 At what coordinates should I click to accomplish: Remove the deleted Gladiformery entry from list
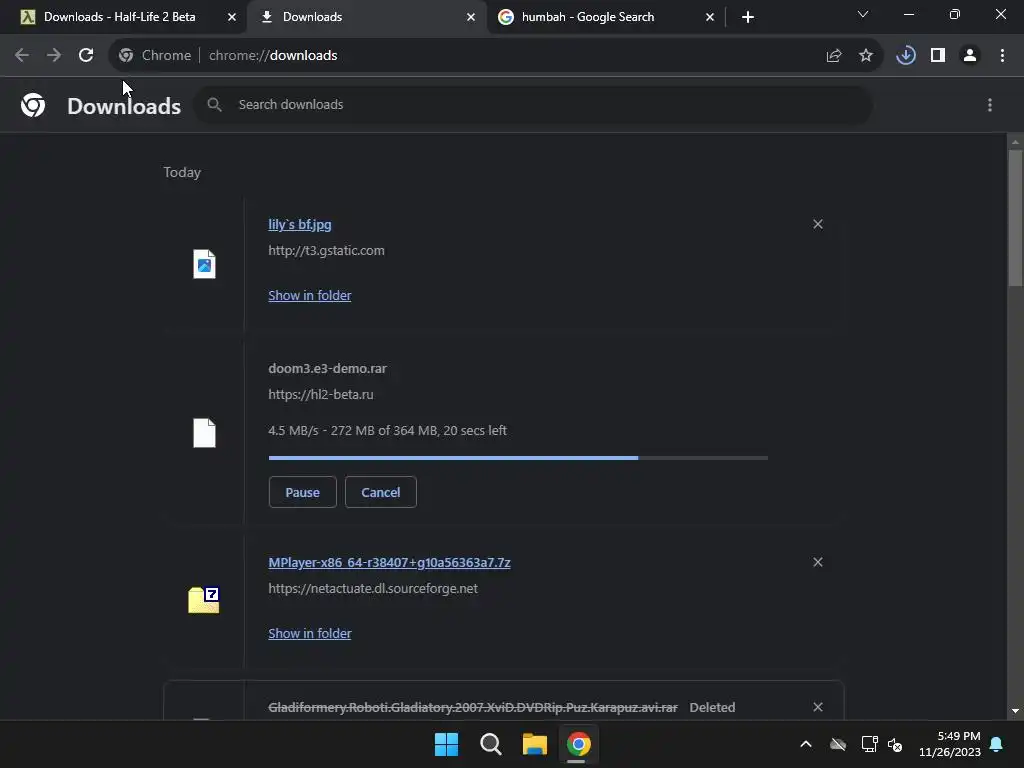[x=818, y=707]
